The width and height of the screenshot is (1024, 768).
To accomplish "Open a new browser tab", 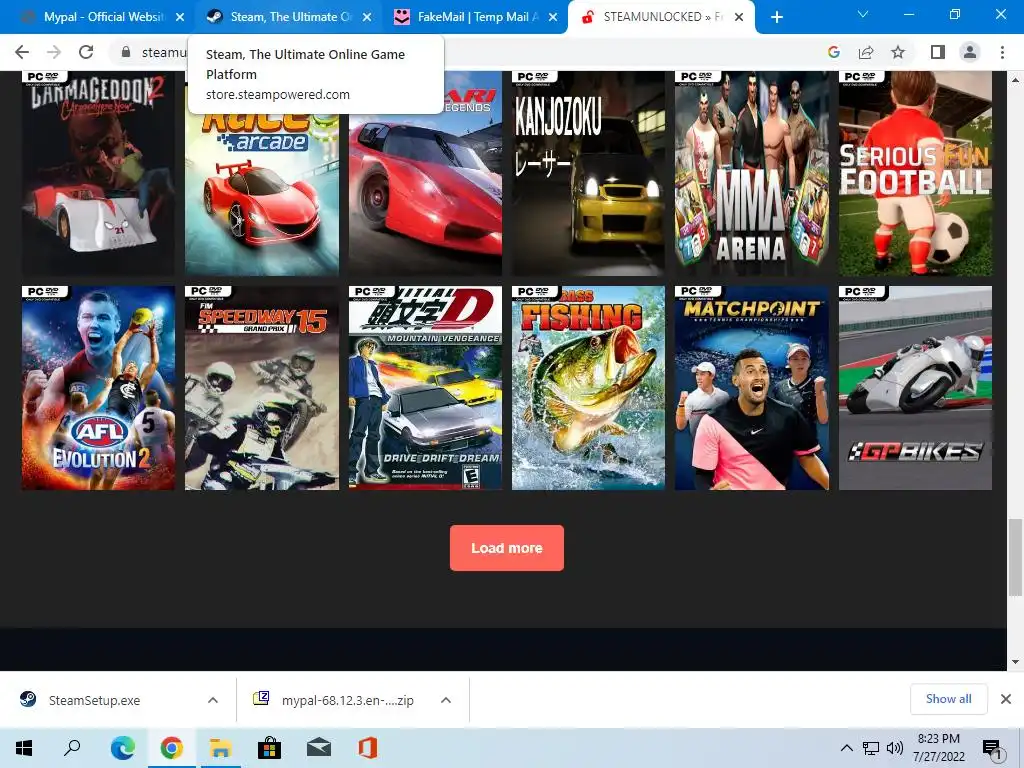I will [x=776, y=17].
